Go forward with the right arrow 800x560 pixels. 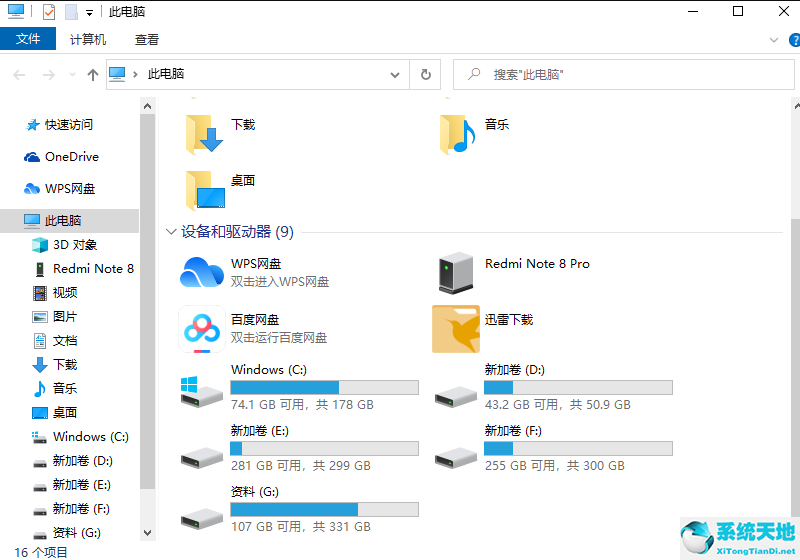click(48, 75)
